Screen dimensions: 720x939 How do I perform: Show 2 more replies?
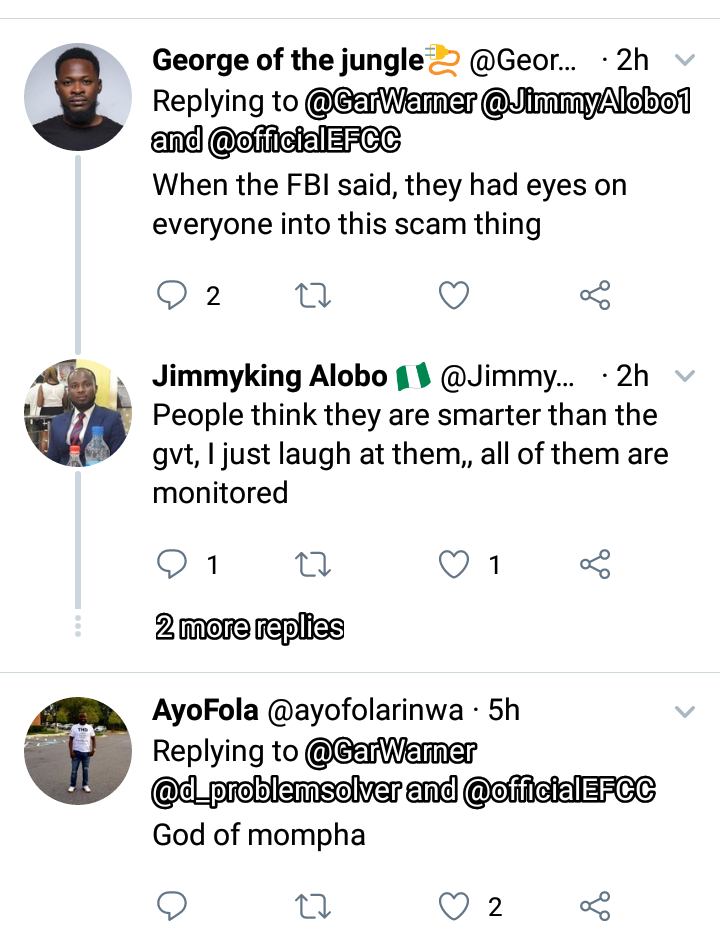click(x=249, y=628)
